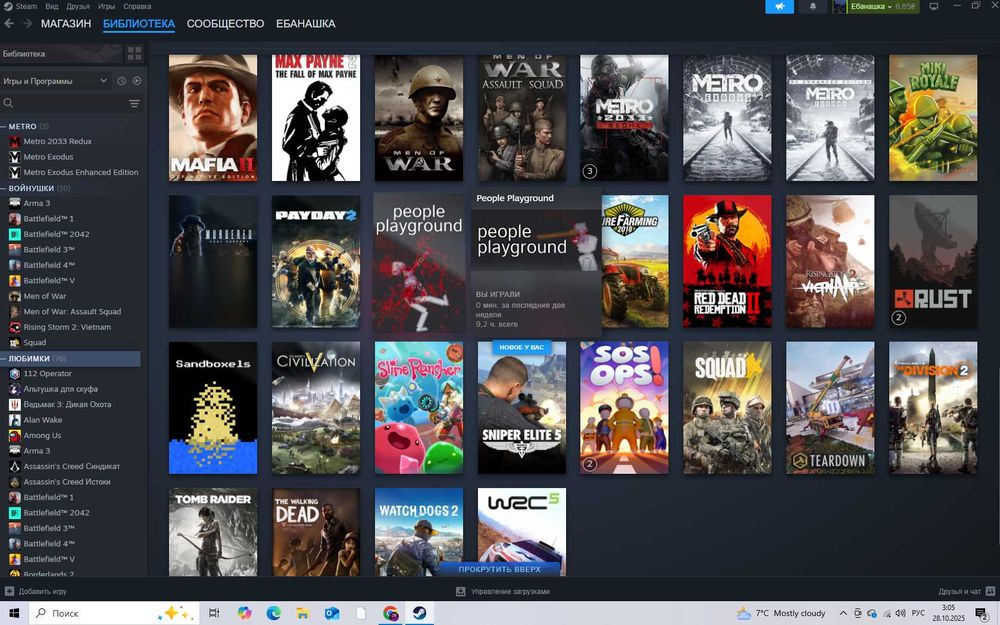The width and height of the screenshot is (1000, 625).
Task: Click Add a game plus icon
Action: click(x=9, y=591)
